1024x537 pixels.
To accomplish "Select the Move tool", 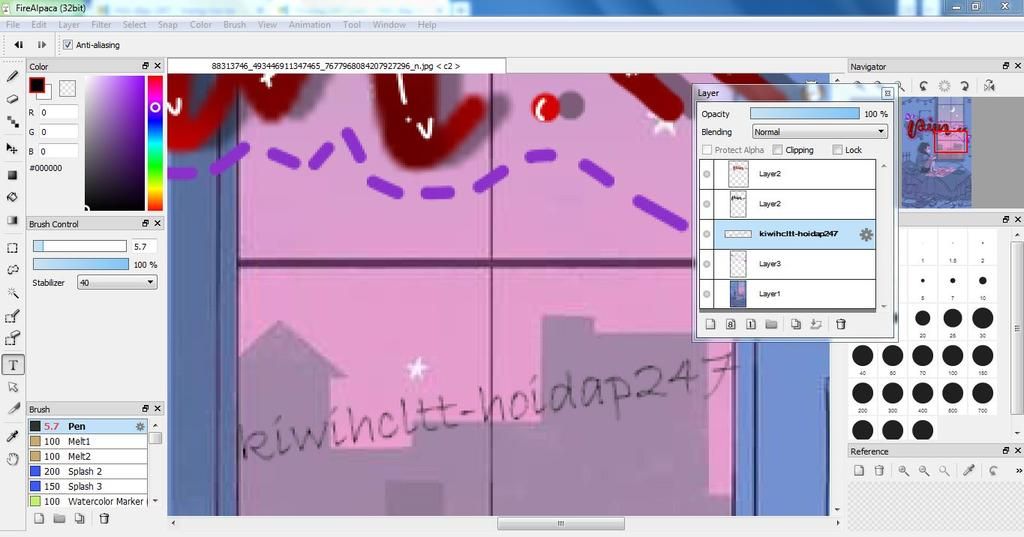I will (x=12, y=148).
